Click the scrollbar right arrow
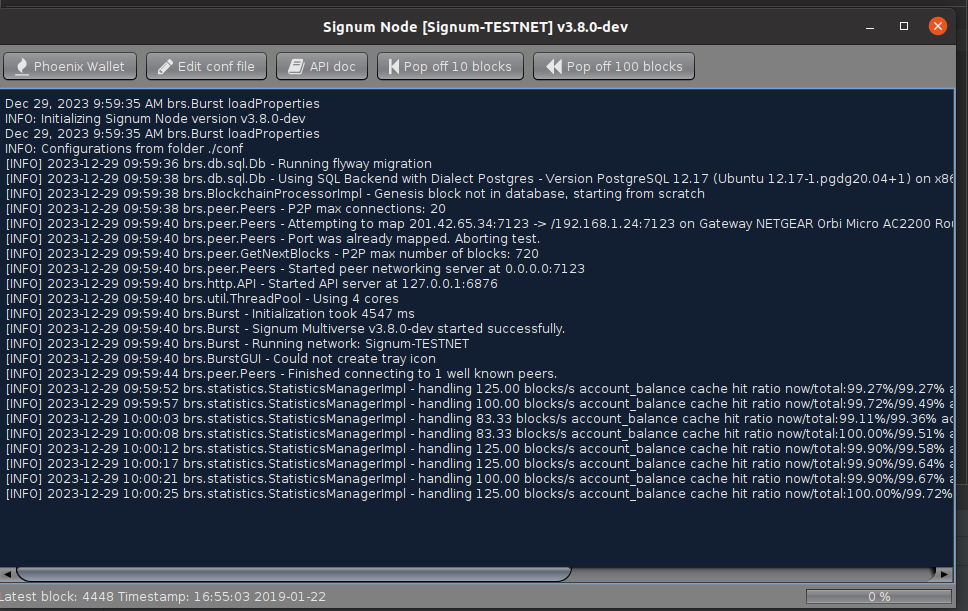Screen dimensions: 968x611 point(945,574)
